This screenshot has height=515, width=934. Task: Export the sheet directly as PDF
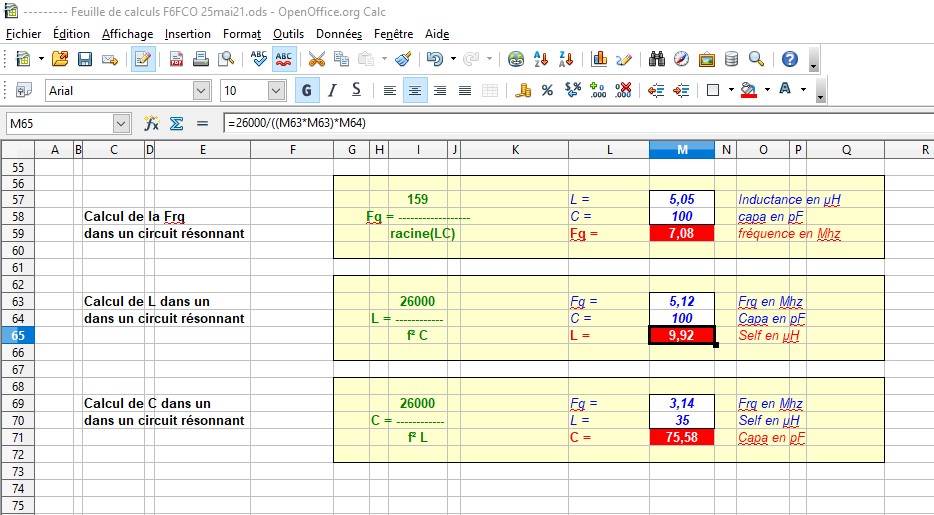click(177, 59)
